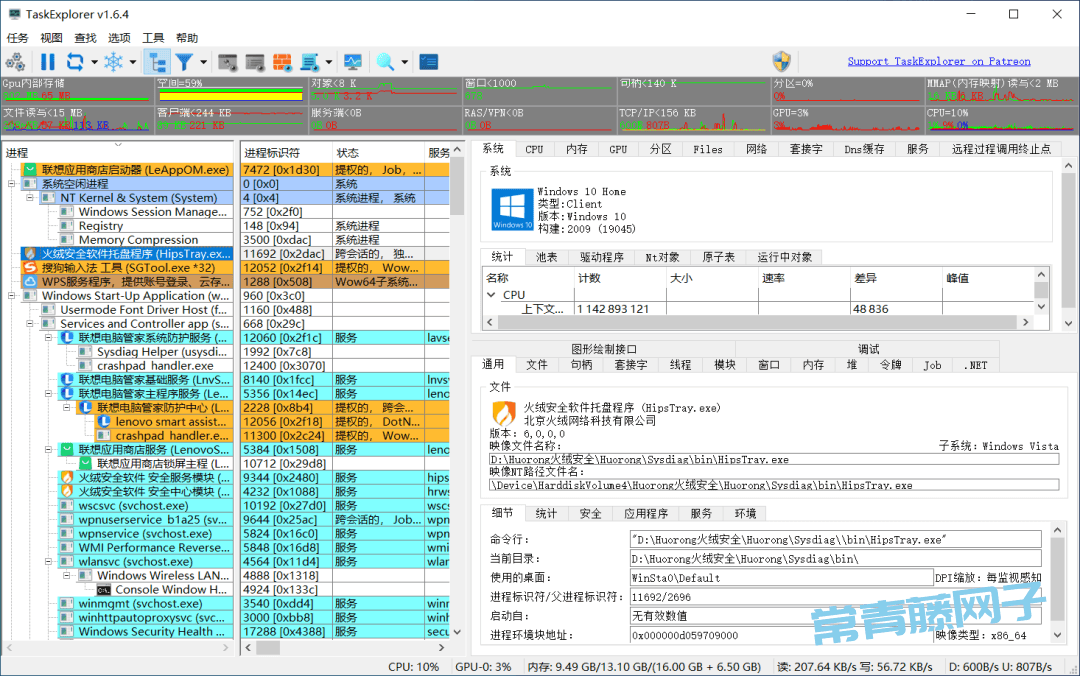The width and height of the screenshot is (1080, 676).
Task: Toggle the process tree view button
Action: point(157,62)
